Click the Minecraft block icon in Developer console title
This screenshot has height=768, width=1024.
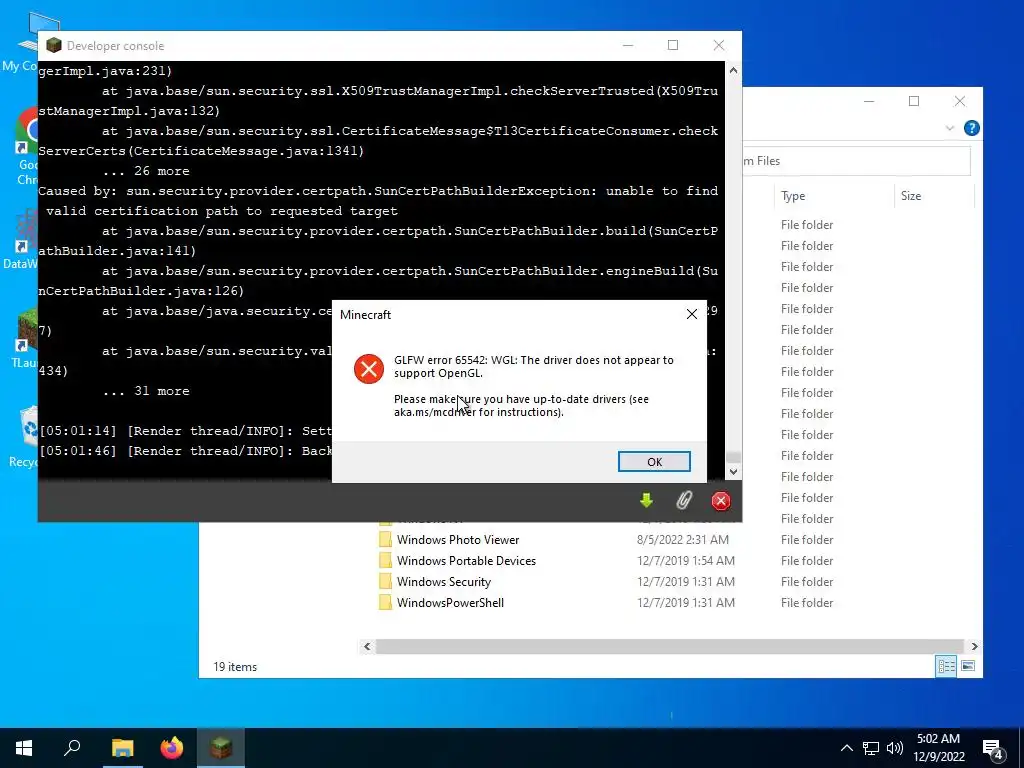point(54,46)
